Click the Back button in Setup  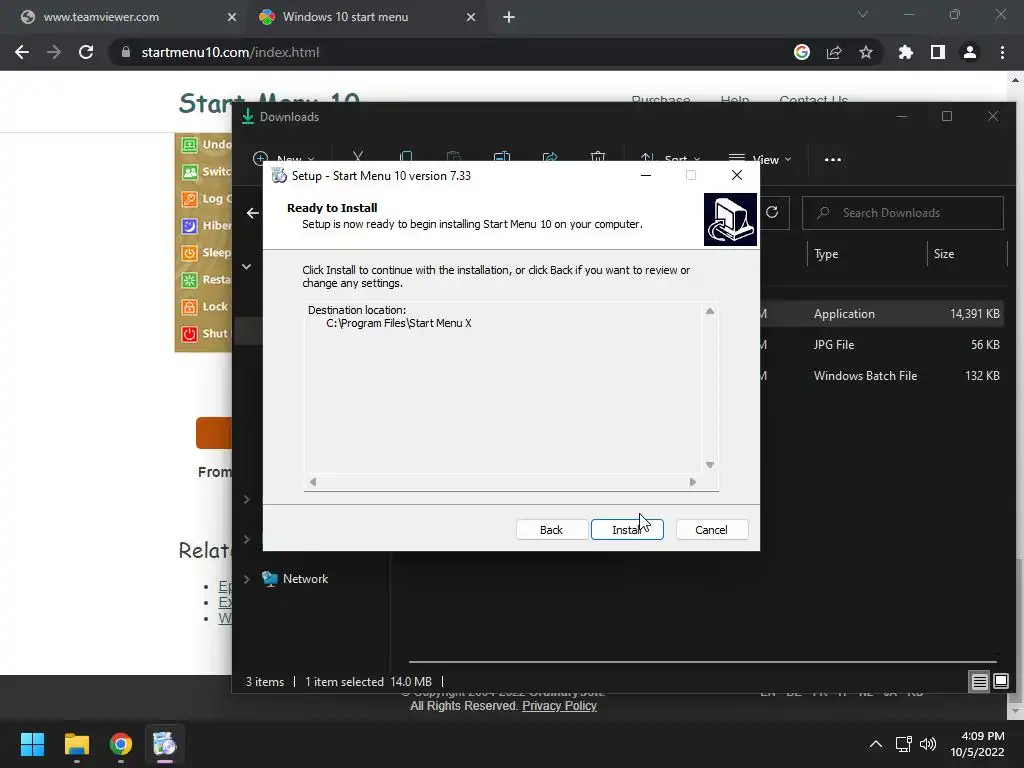pos(551,530)
